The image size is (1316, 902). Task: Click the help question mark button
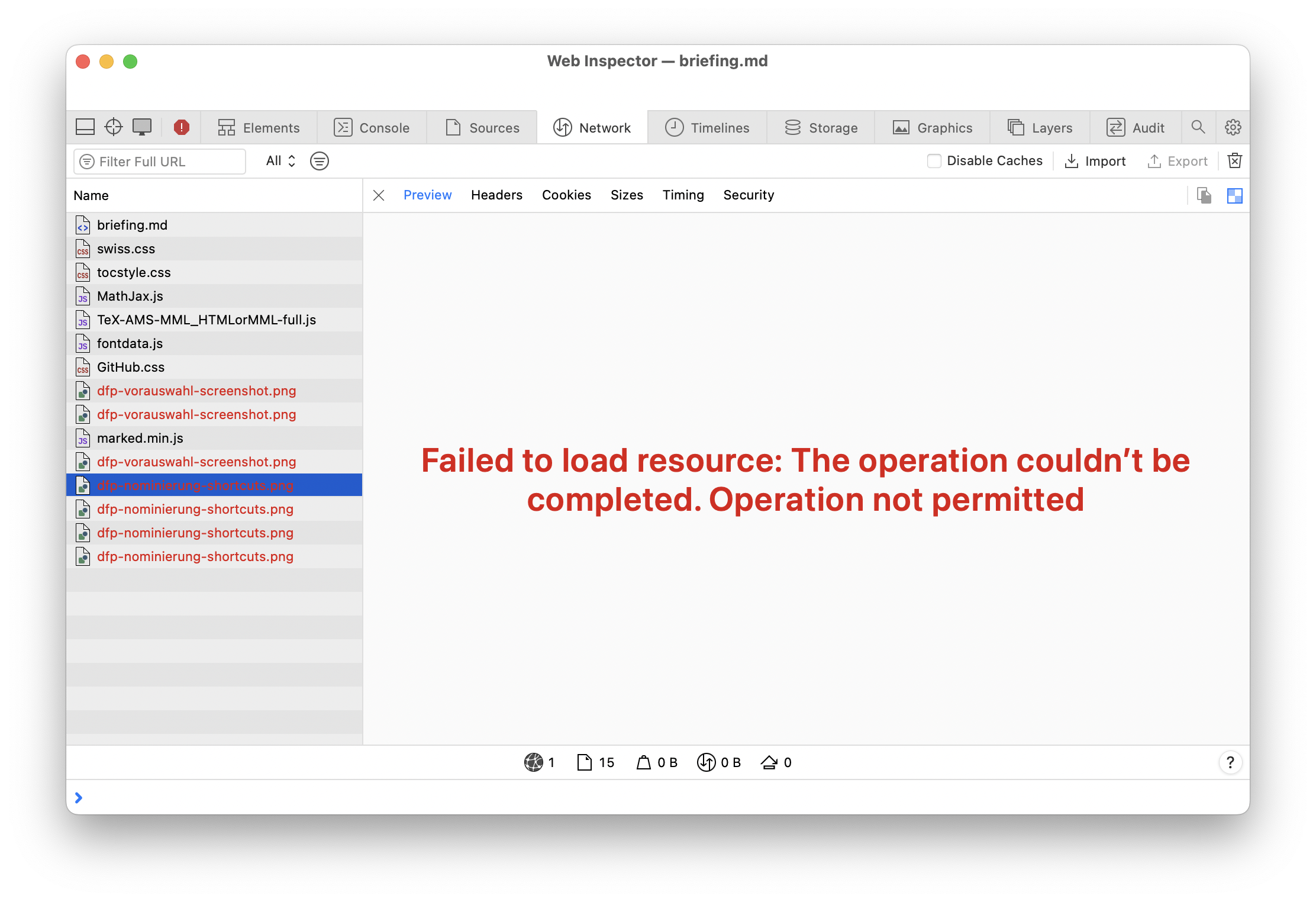pos(1230,762)
